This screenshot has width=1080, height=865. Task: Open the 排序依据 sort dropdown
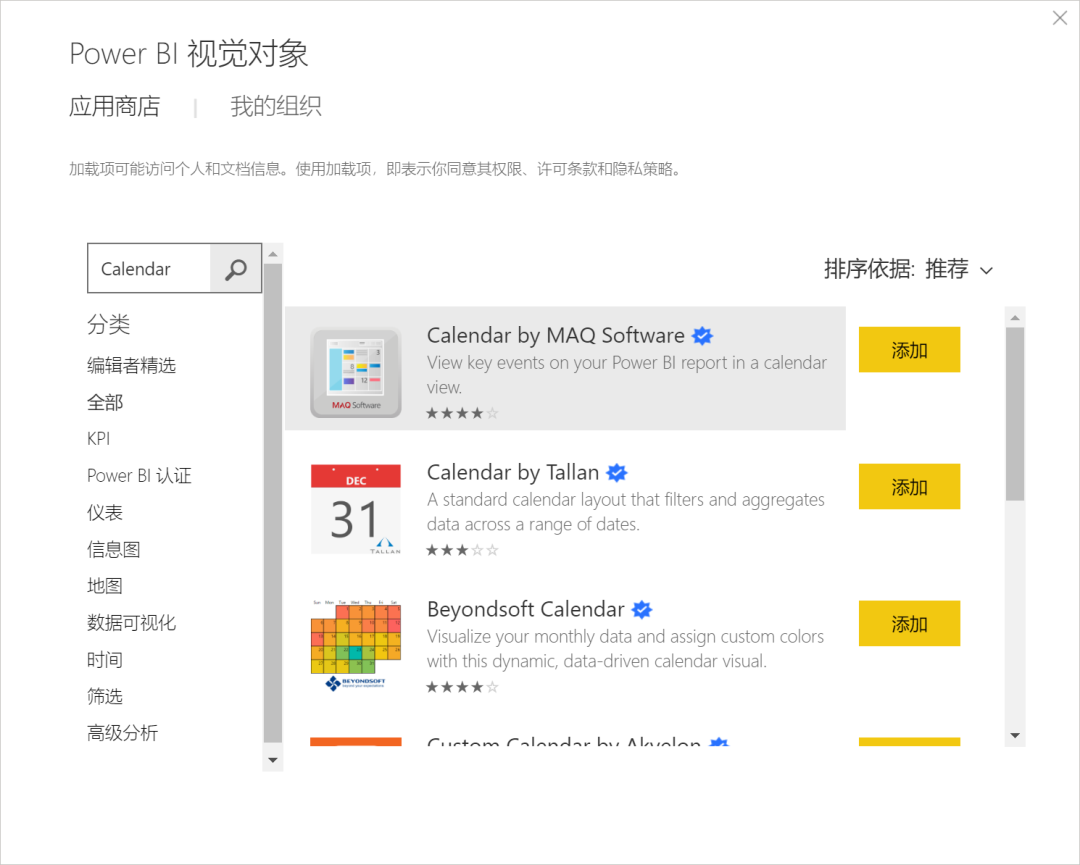pos(909,269)
